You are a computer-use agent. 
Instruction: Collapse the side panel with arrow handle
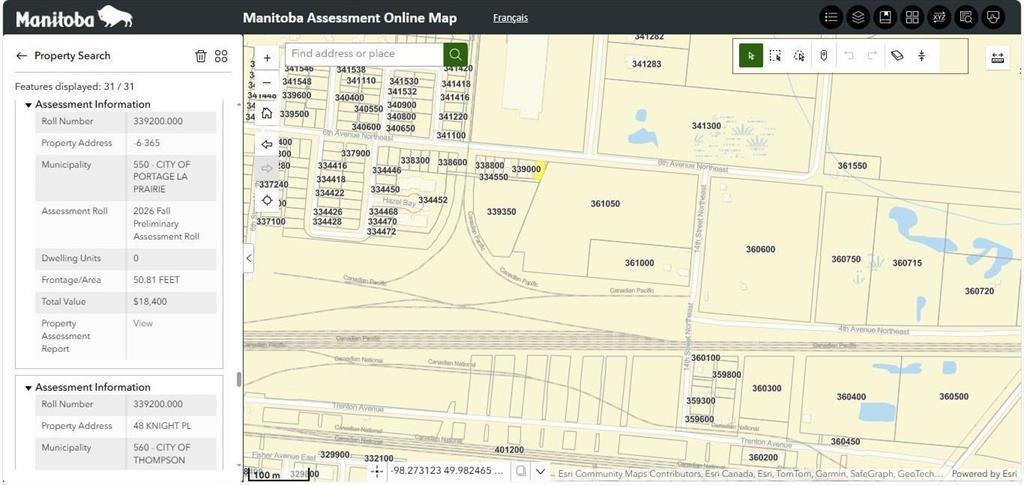(249, 258)
